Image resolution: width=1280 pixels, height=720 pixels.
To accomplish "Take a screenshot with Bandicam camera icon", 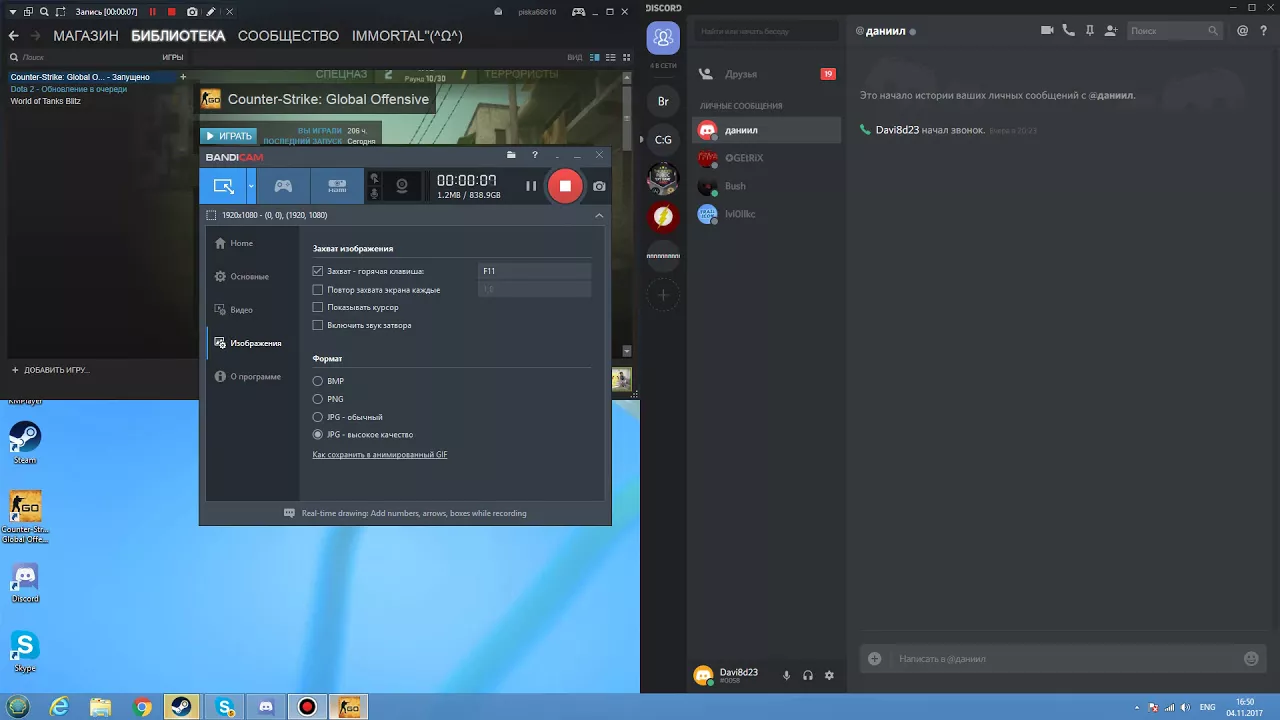I will tap(599, 186).
